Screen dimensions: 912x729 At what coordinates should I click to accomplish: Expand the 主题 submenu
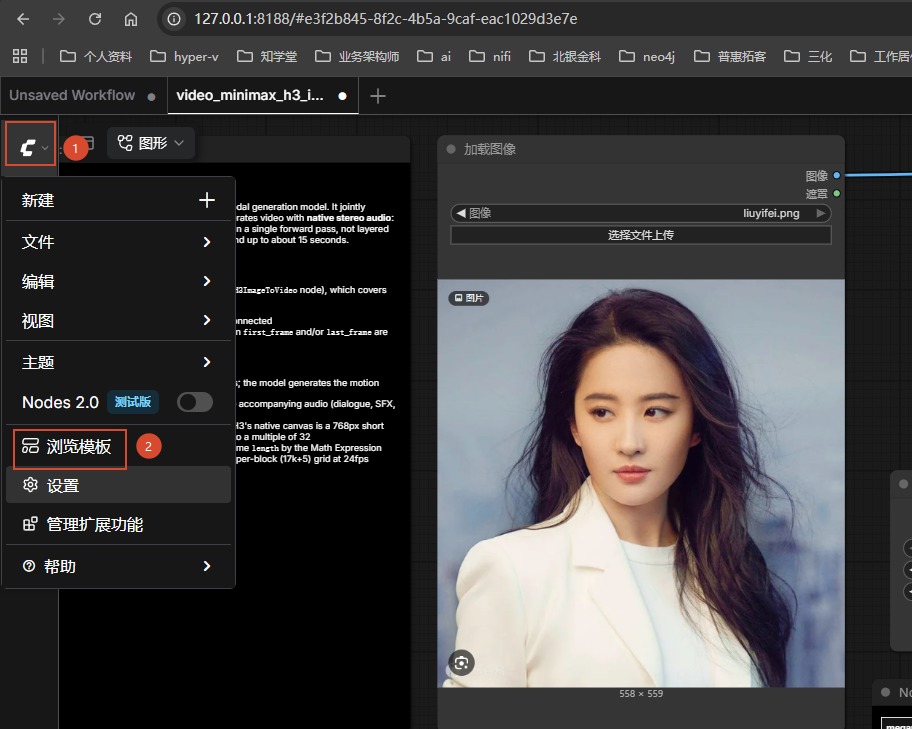point(119,362)
